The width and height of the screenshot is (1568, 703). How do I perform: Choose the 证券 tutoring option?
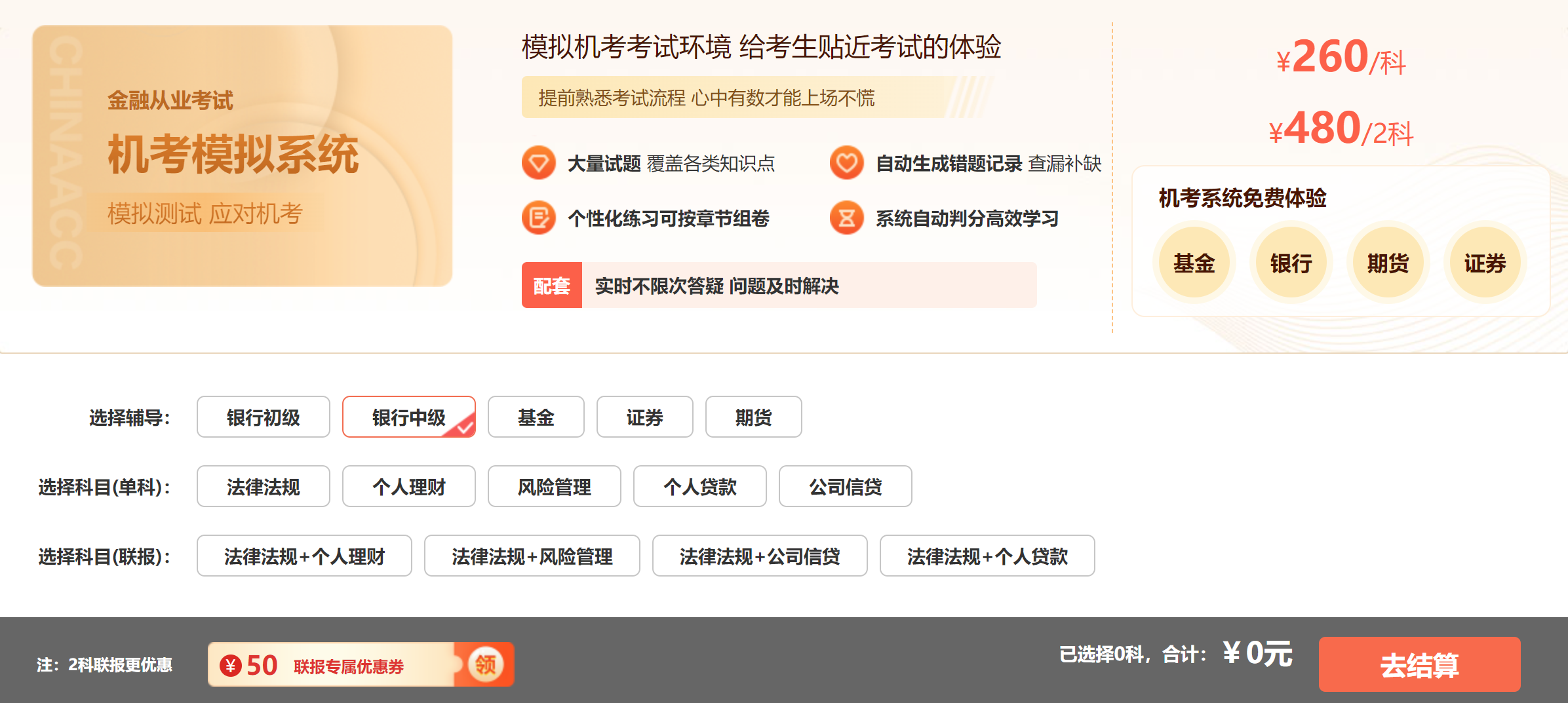(x=645, y=417)
